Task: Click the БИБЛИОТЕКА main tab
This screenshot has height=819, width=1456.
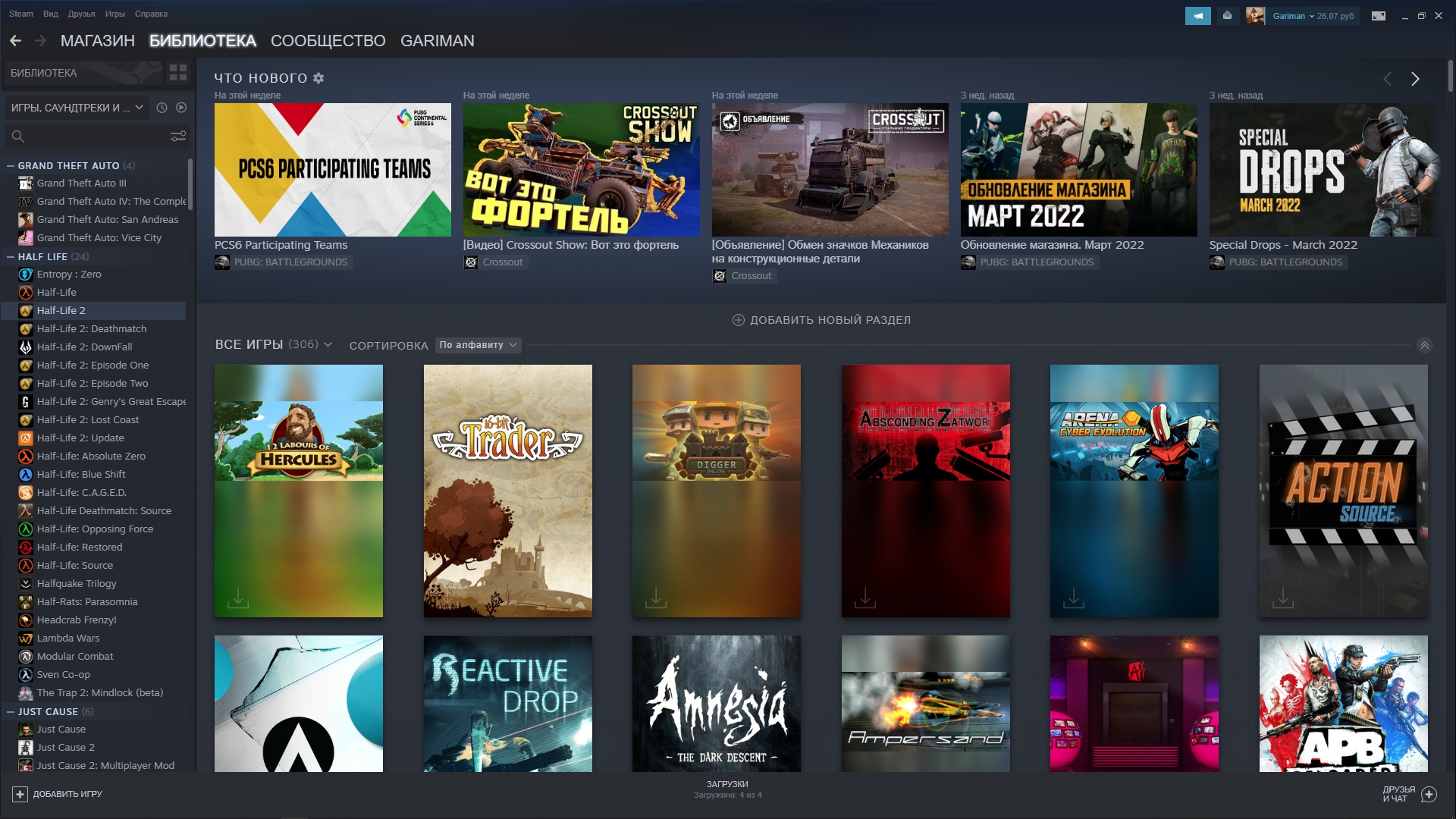Action: click(x=202, y=41)
